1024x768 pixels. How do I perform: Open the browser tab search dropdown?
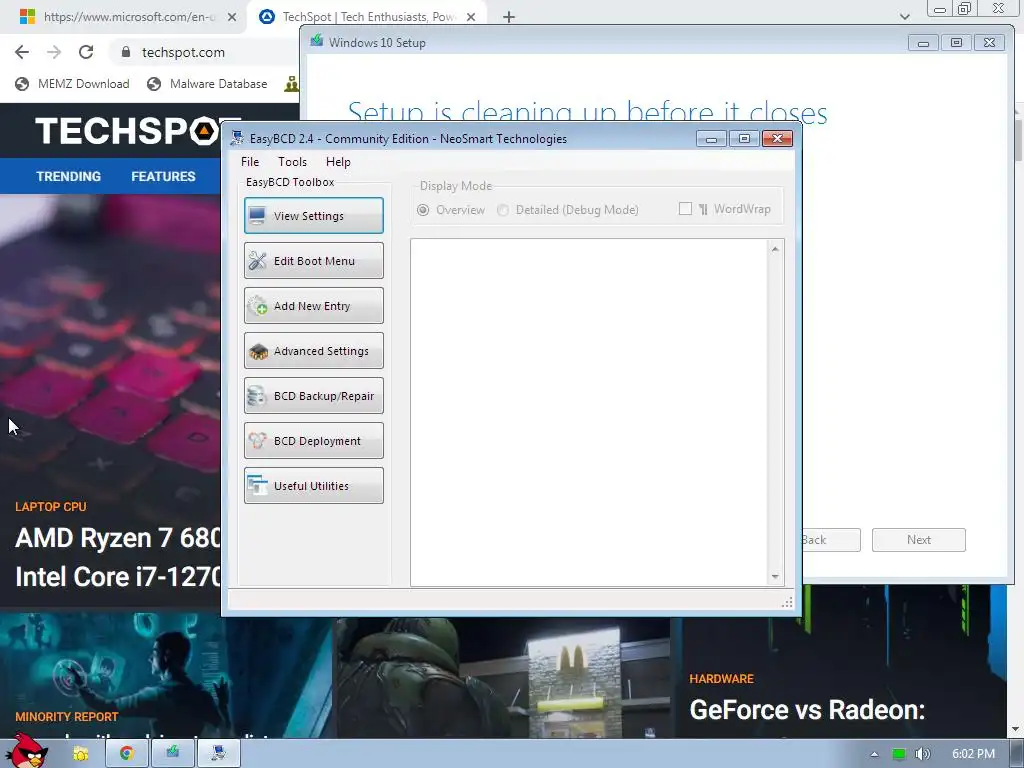pyautogui.click(x=904, y=17)
